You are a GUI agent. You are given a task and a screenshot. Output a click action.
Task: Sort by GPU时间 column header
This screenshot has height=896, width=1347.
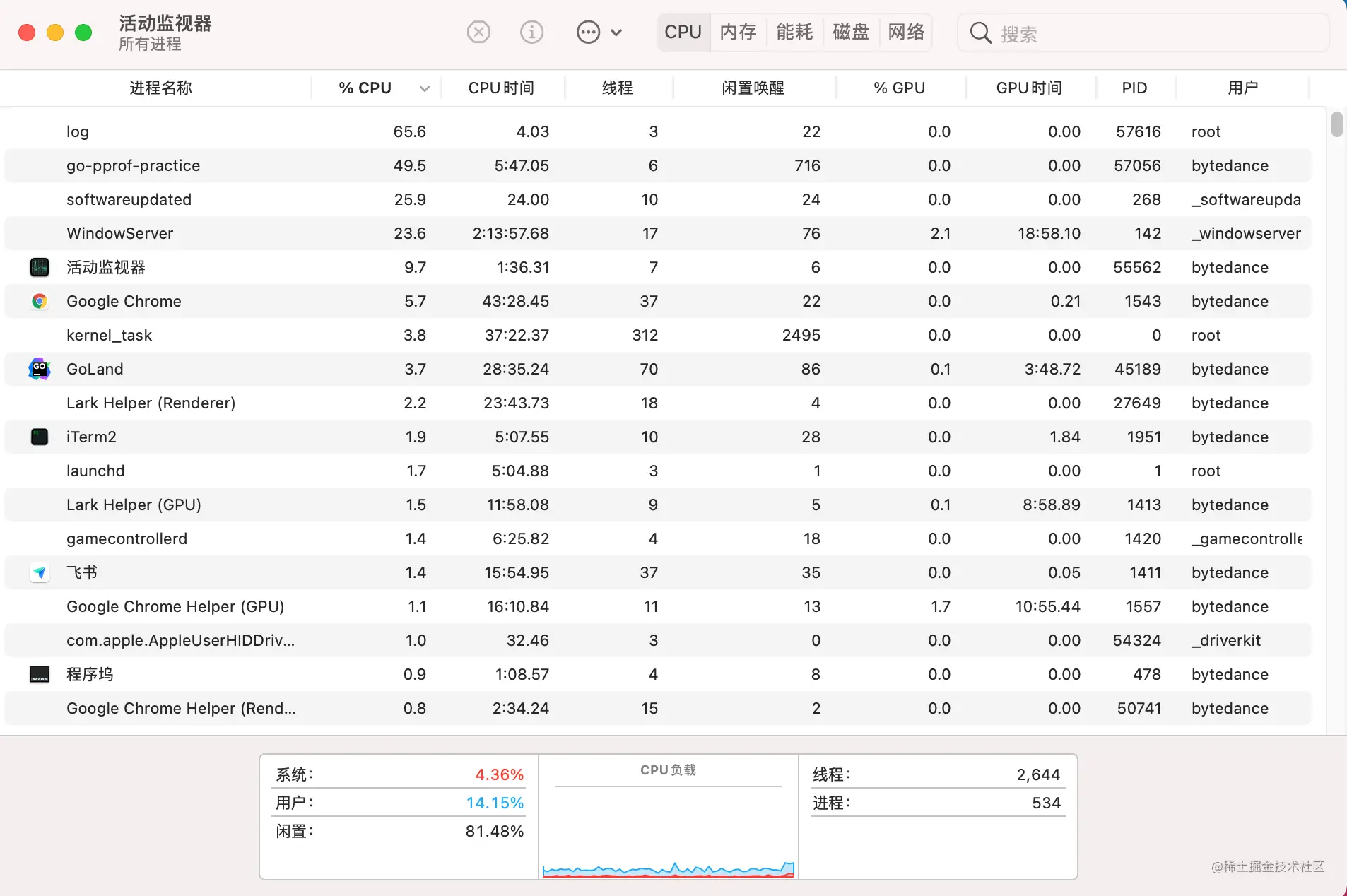point(1029,88)
